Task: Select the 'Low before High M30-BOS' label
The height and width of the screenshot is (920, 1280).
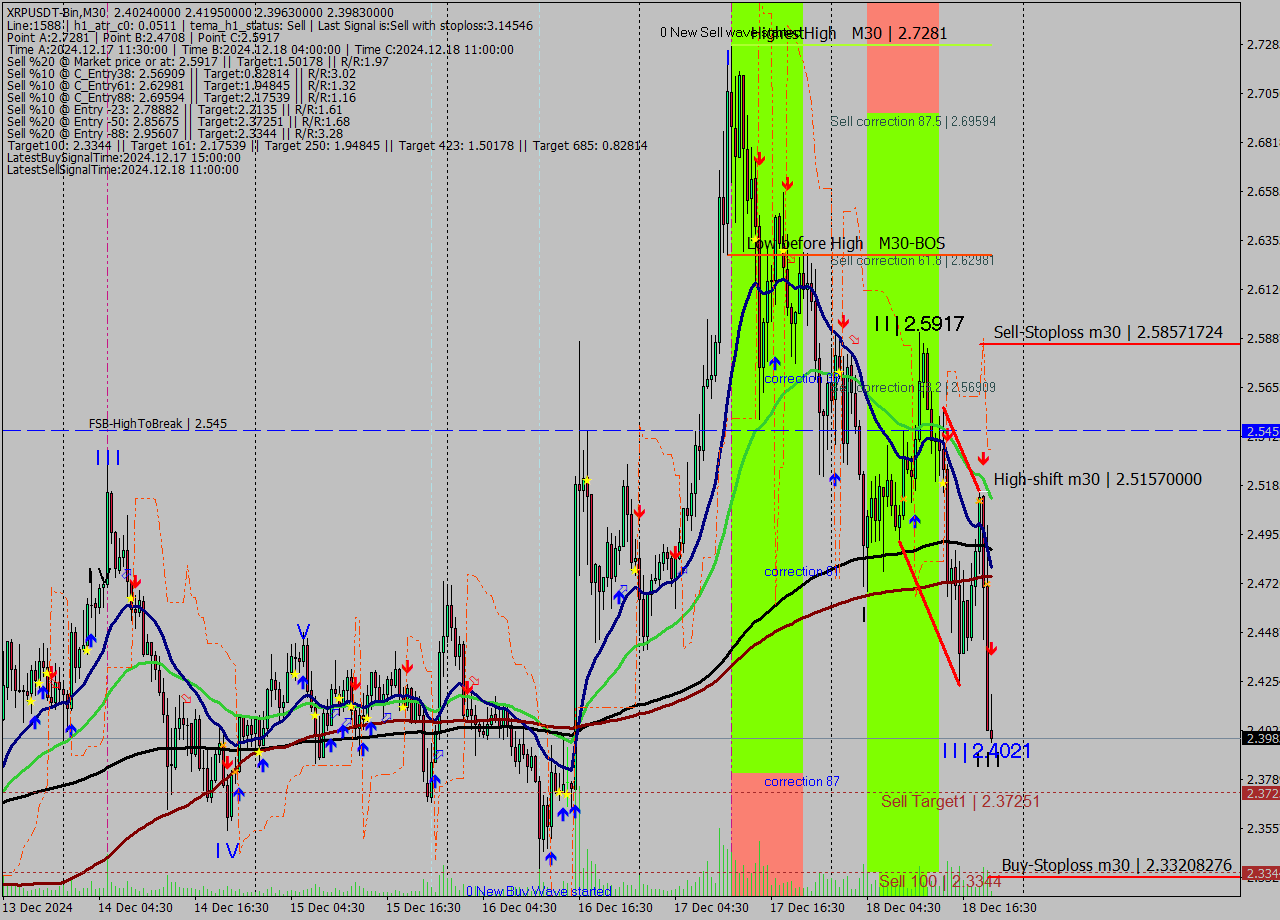Action: coord(846,243)
